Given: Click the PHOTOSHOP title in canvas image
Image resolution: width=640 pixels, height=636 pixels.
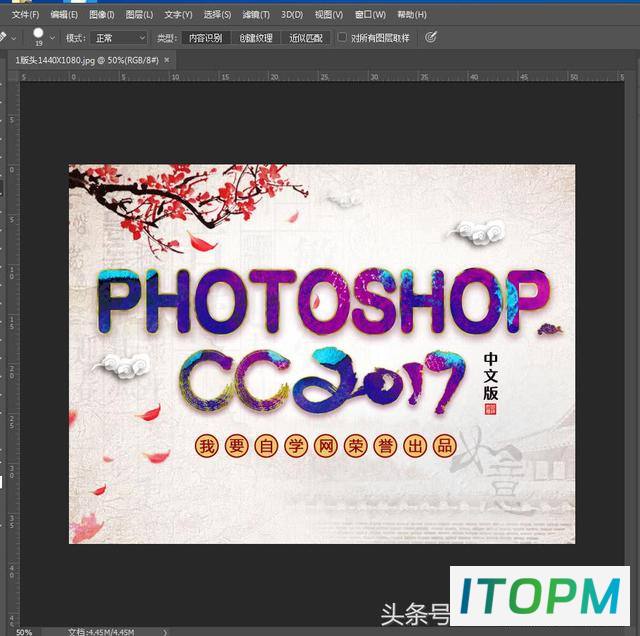Looking at the screenshot, I should [x=324, y=301].
